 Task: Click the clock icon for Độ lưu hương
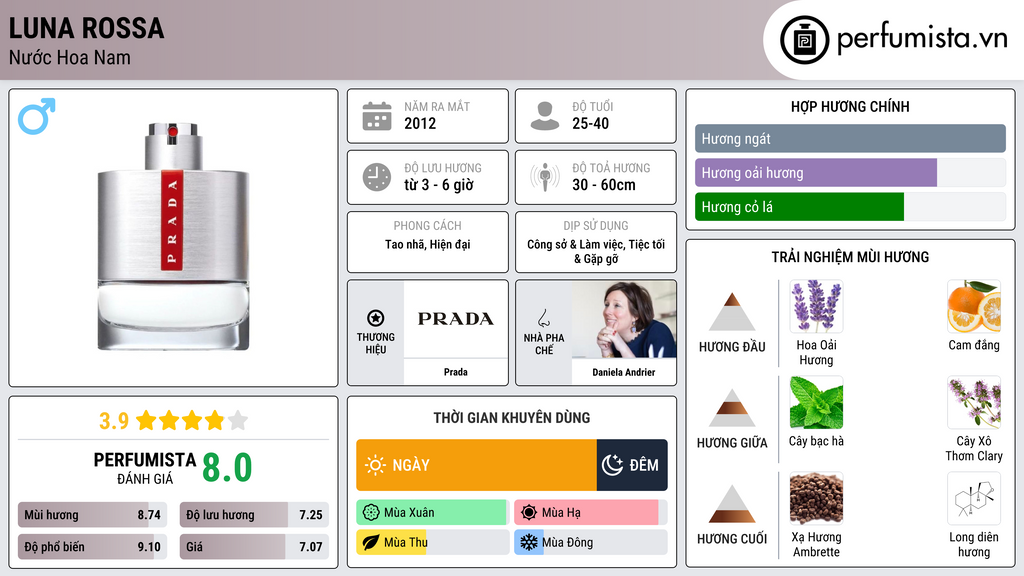[x=377, y=177]
